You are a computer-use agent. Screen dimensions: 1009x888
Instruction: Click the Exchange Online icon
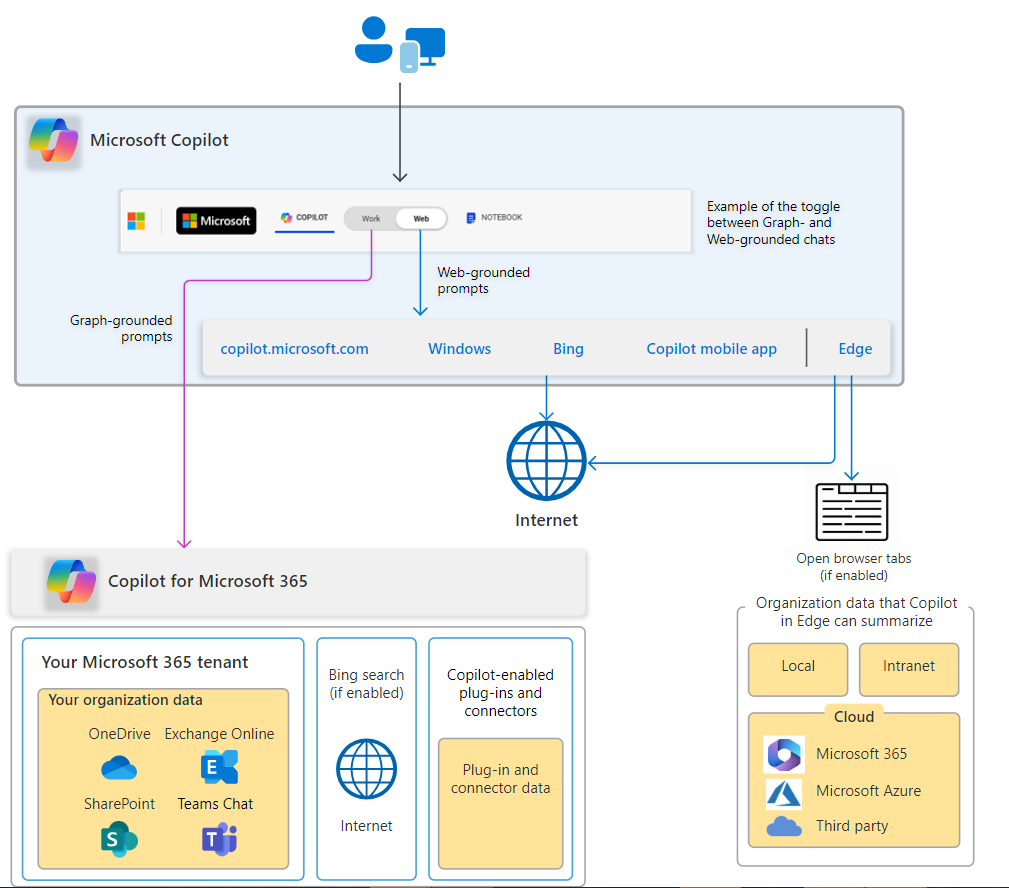click(219, 767)
